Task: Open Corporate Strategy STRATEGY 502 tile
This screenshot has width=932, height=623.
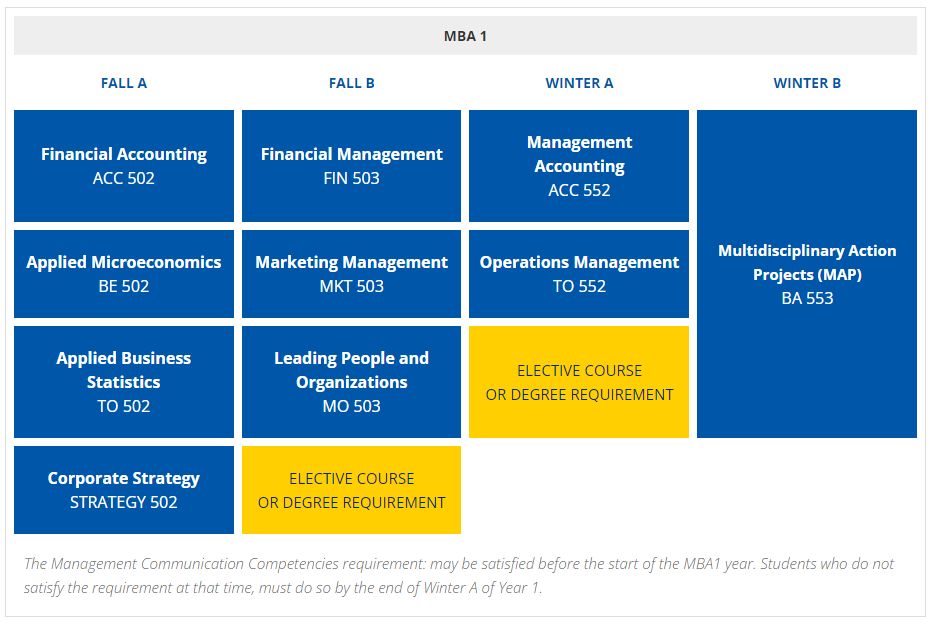Action: (124, 490)
